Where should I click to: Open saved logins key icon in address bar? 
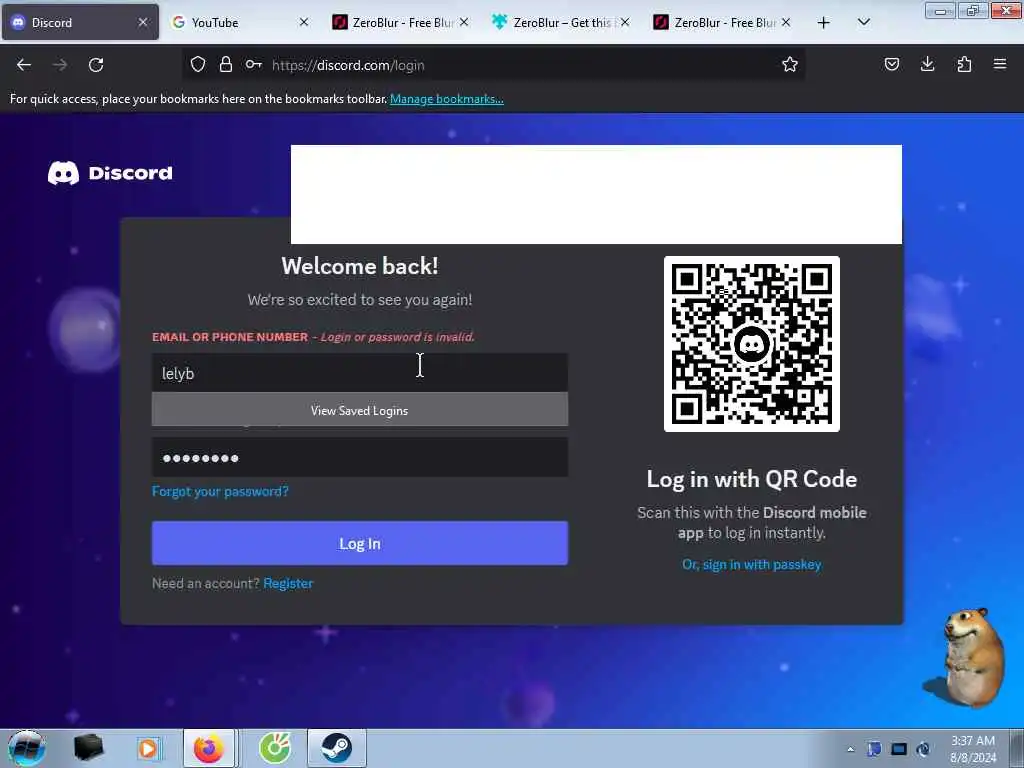[253, 65]
